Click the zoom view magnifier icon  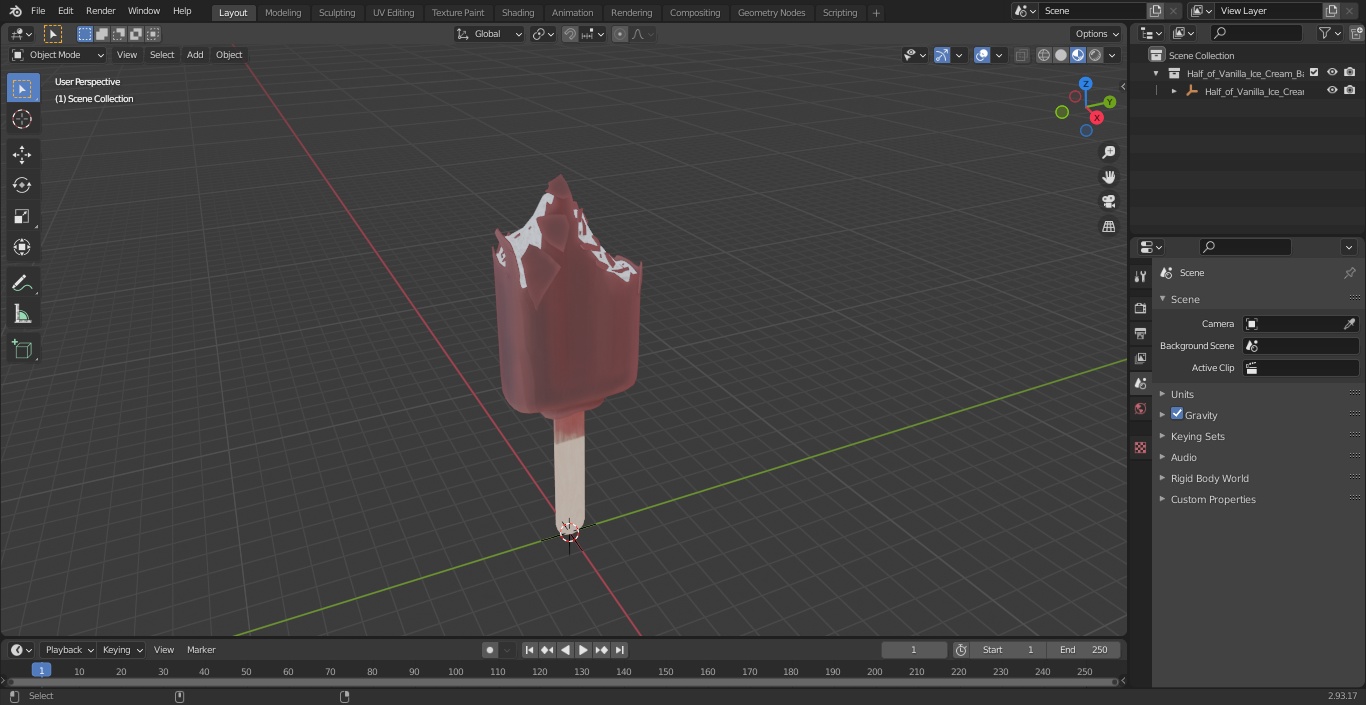tap(1108, 152)
